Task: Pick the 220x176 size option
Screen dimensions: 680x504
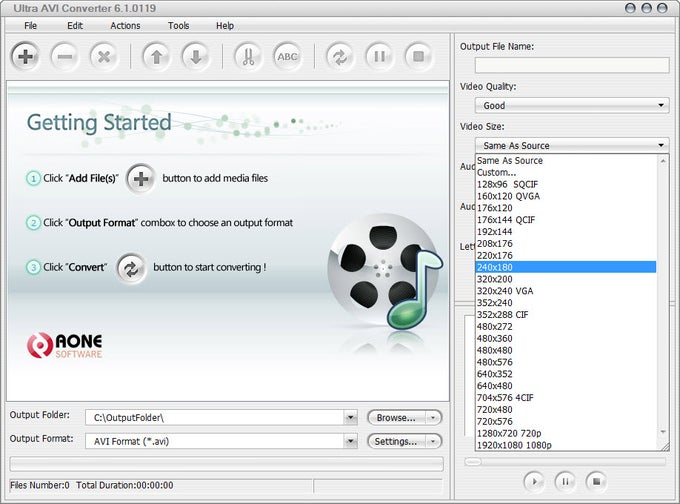Action: pos(566,255)
